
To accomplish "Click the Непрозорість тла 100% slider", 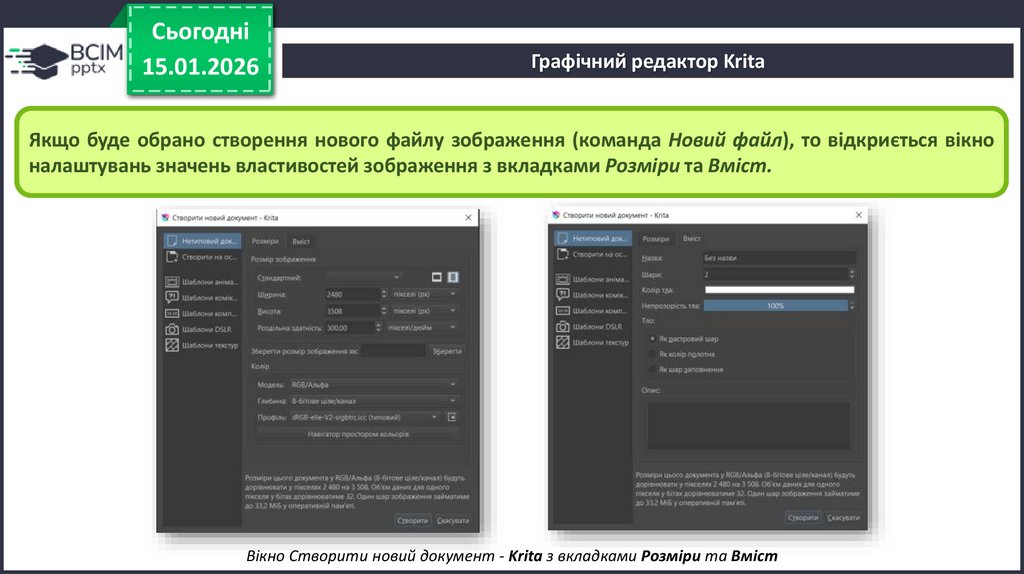I will coord(776,306).
